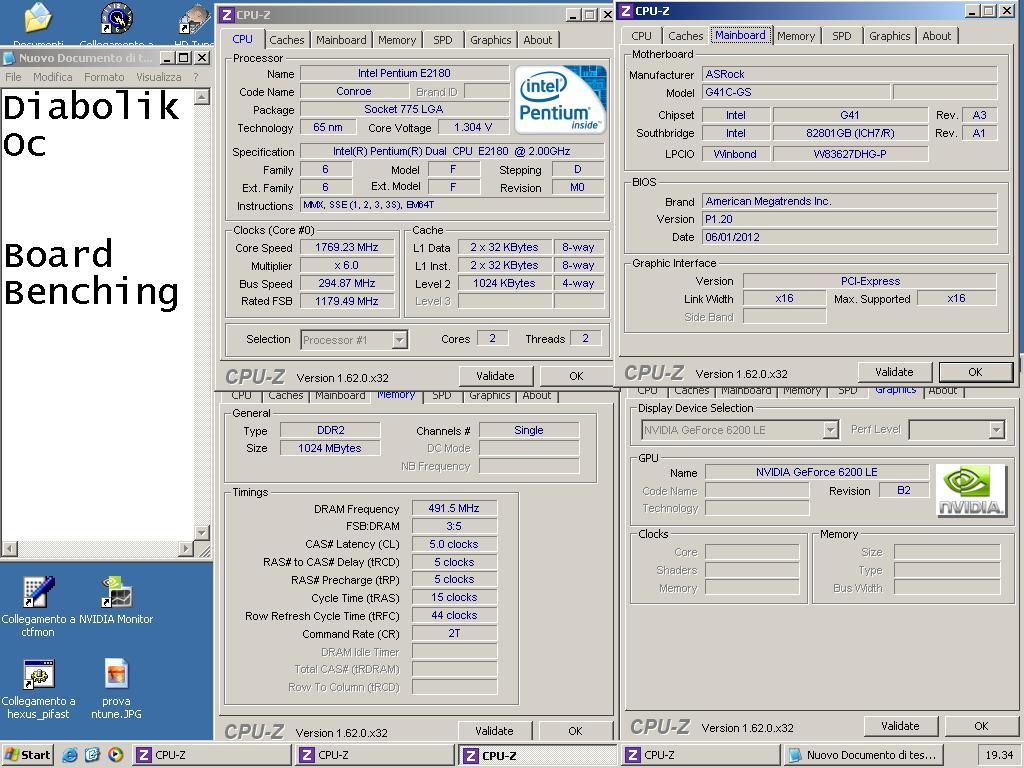Switch to second CPU-Z taskbar button
Image resolution: width=1024 pixels, height=768 pixels.
376,755
